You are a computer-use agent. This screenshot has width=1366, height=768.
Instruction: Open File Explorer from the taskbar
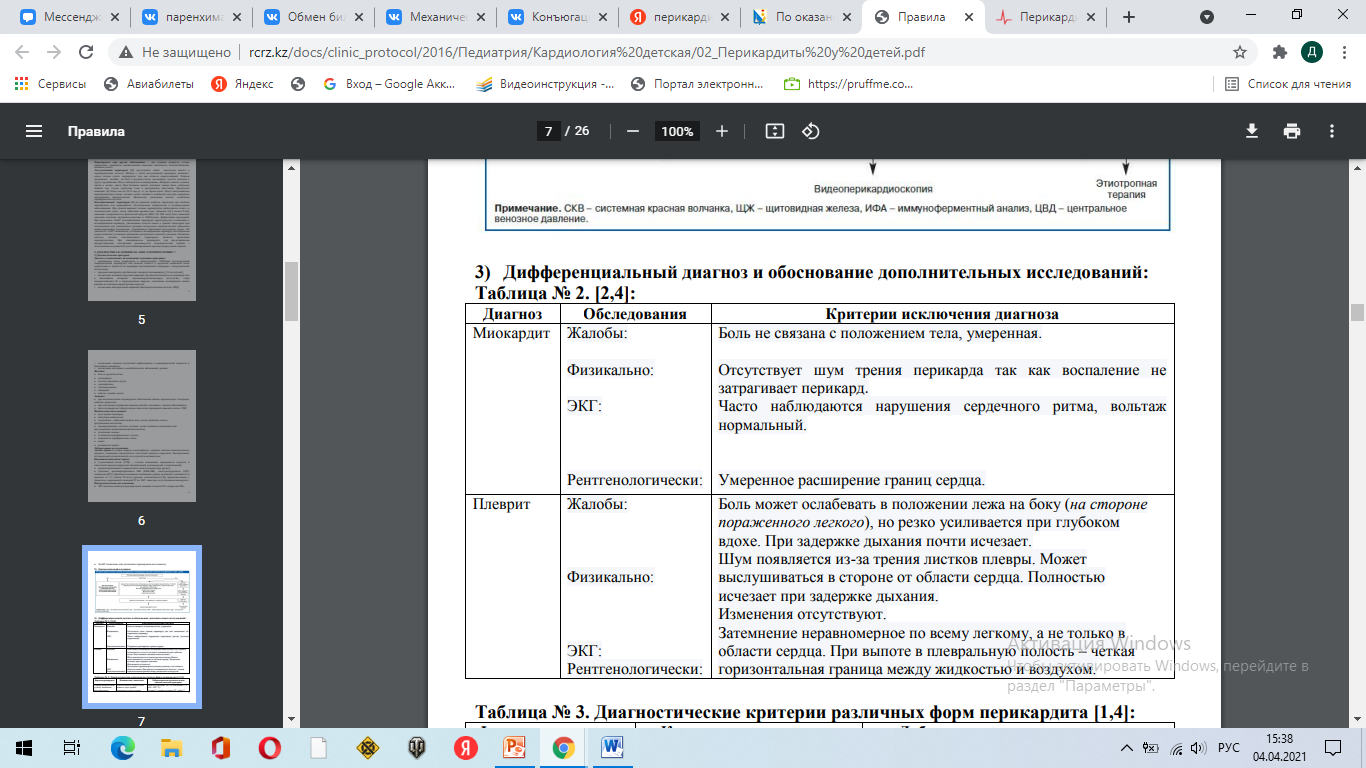172,747
